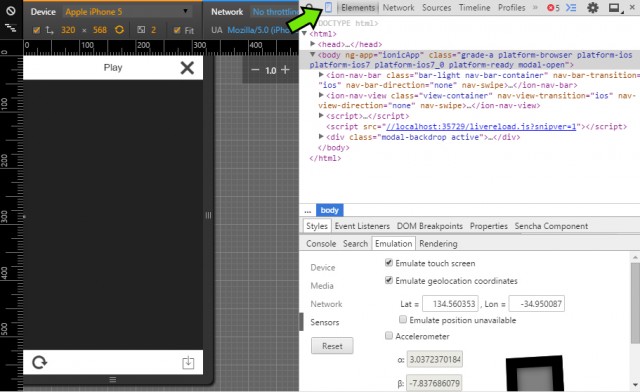Check Emulate position unavailable
The image size is (640, 392).
click(x=403, y=319)
